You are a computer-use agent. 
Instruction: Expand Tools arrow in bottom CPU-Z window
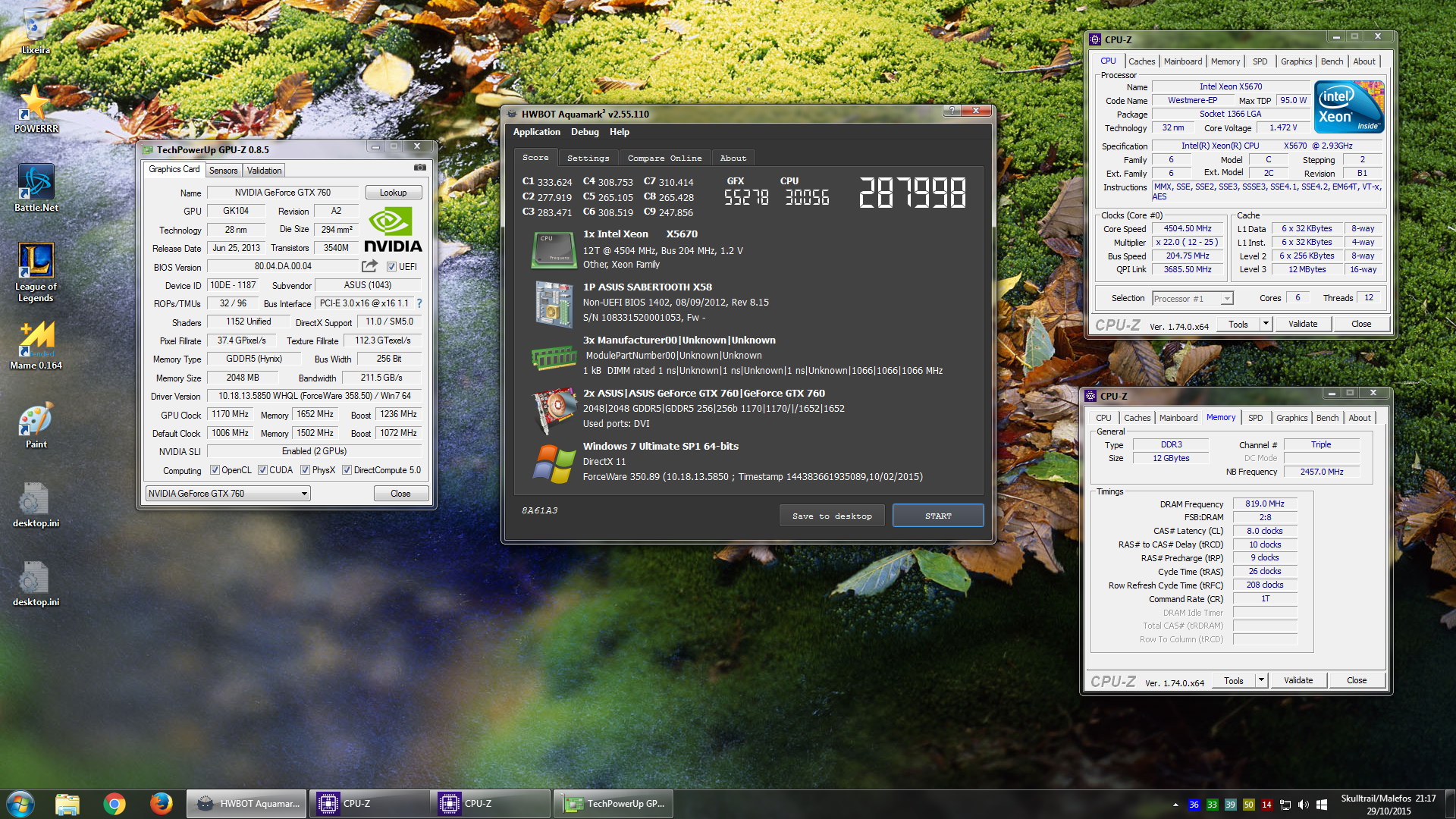click(1261, 680)
